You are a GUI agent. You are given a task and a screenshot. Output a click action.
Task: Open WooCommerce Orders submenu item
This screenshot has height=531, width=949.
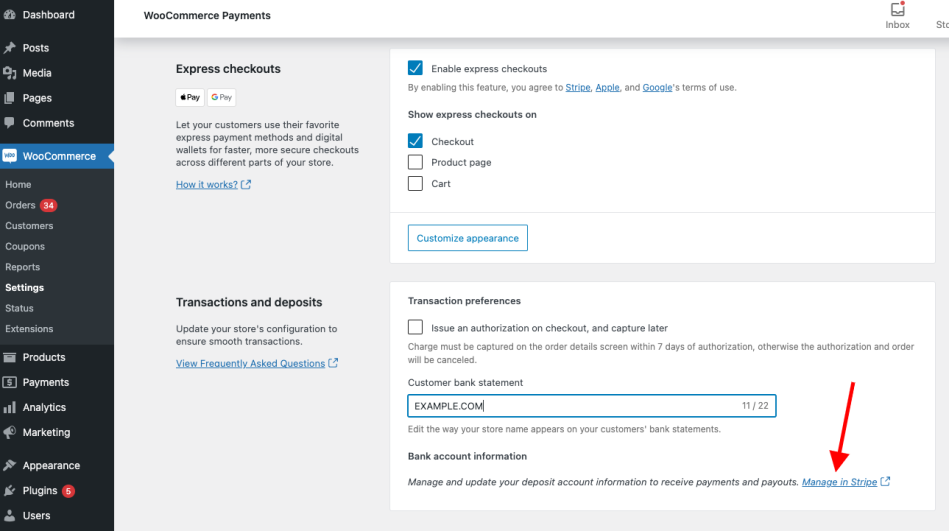pos(20,205)
